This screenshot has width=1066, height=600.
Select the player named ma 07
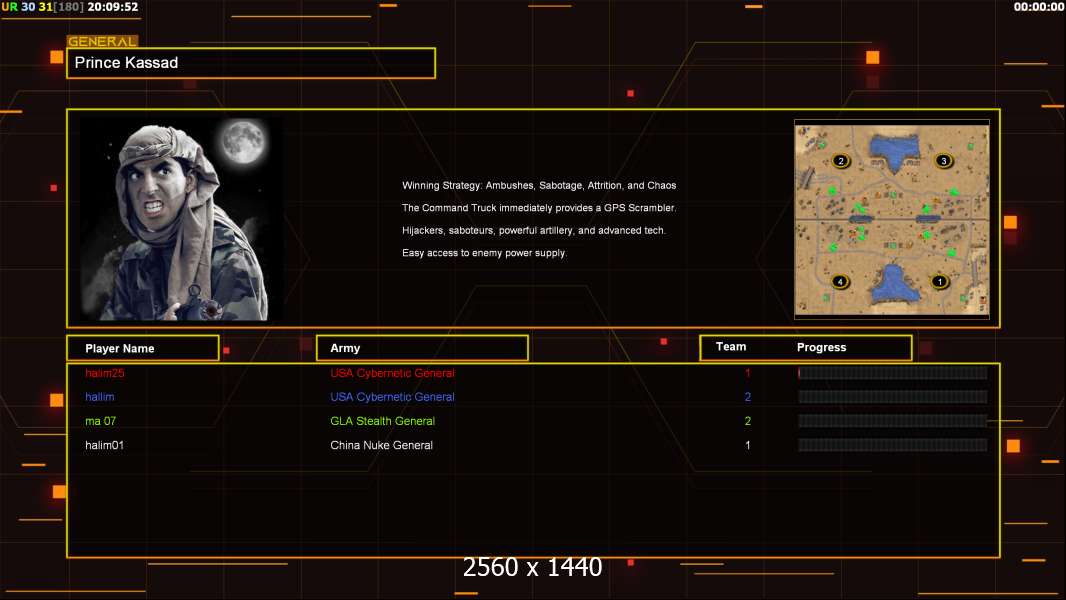tap(100, 421)
